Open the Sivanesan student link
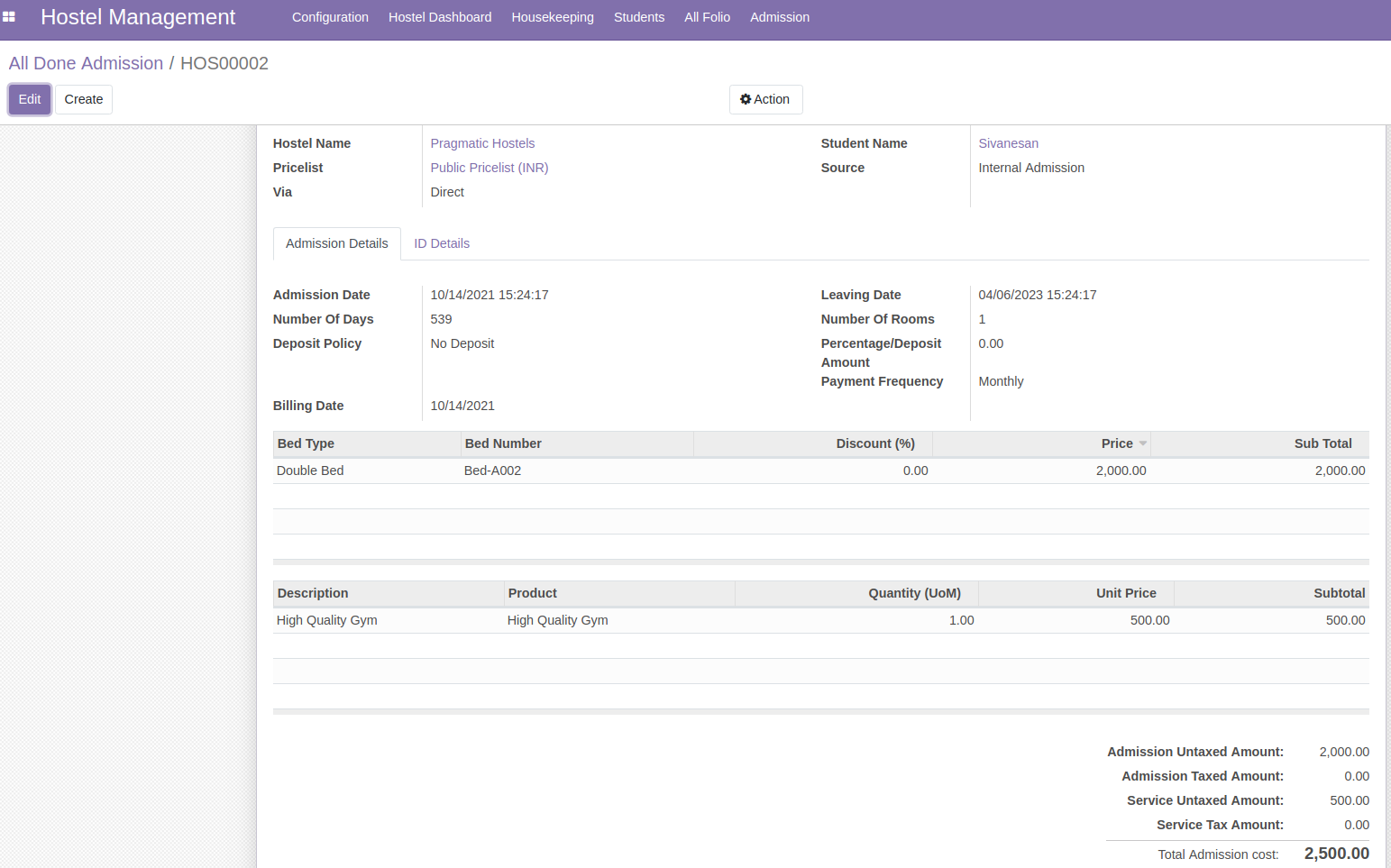Screen dimensions: 1391x868 (x=1008, y=143)
